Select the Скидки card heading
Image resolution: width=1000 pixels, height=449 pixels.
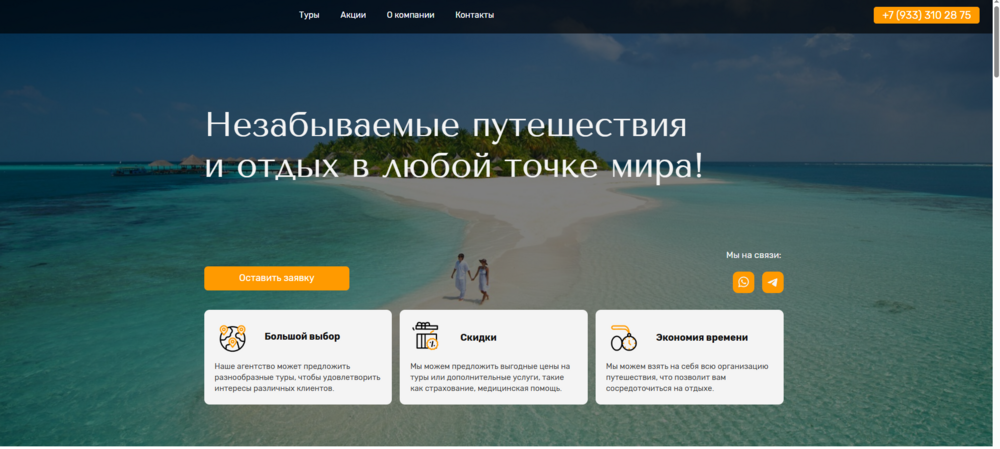pyautogui.click(x=478, y=338)
